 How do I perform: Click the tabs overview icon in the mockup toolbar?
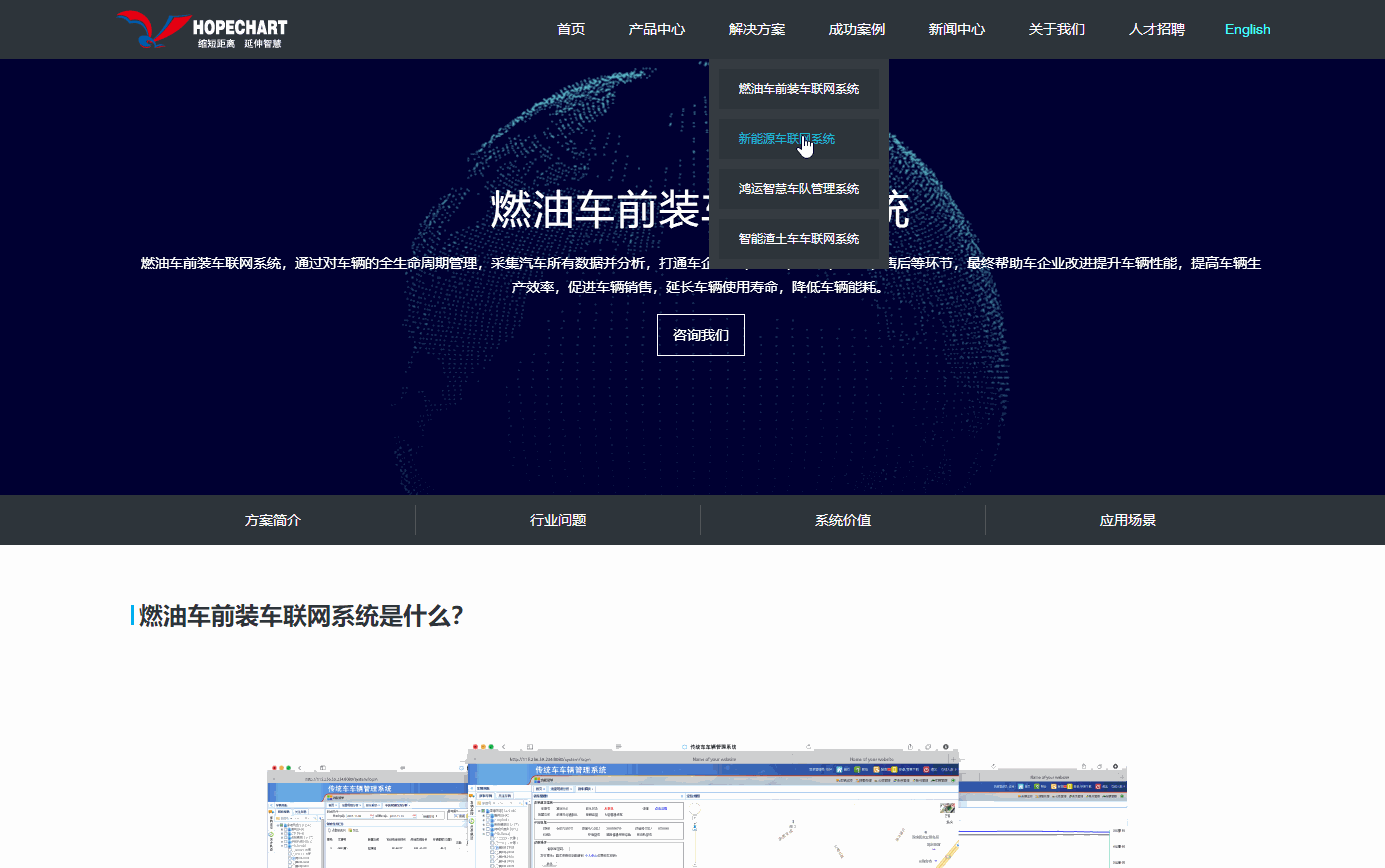click(x=928, y=745)
